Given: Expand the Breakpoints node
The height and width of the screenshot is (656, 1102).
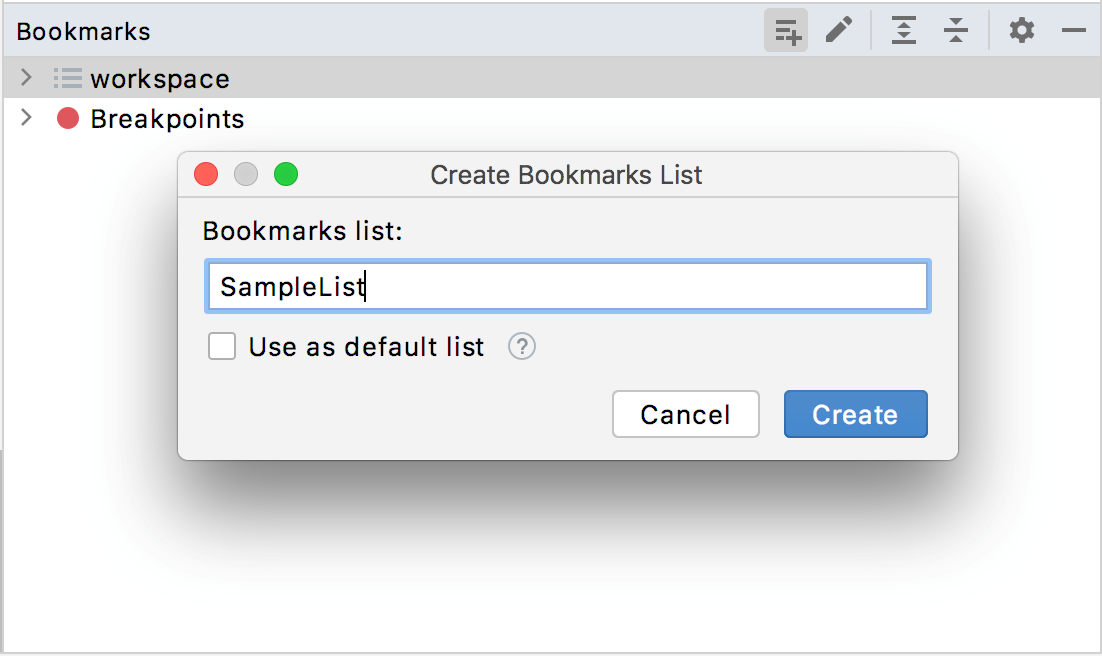Looking at the screenshot, I should tap(25, 118).
